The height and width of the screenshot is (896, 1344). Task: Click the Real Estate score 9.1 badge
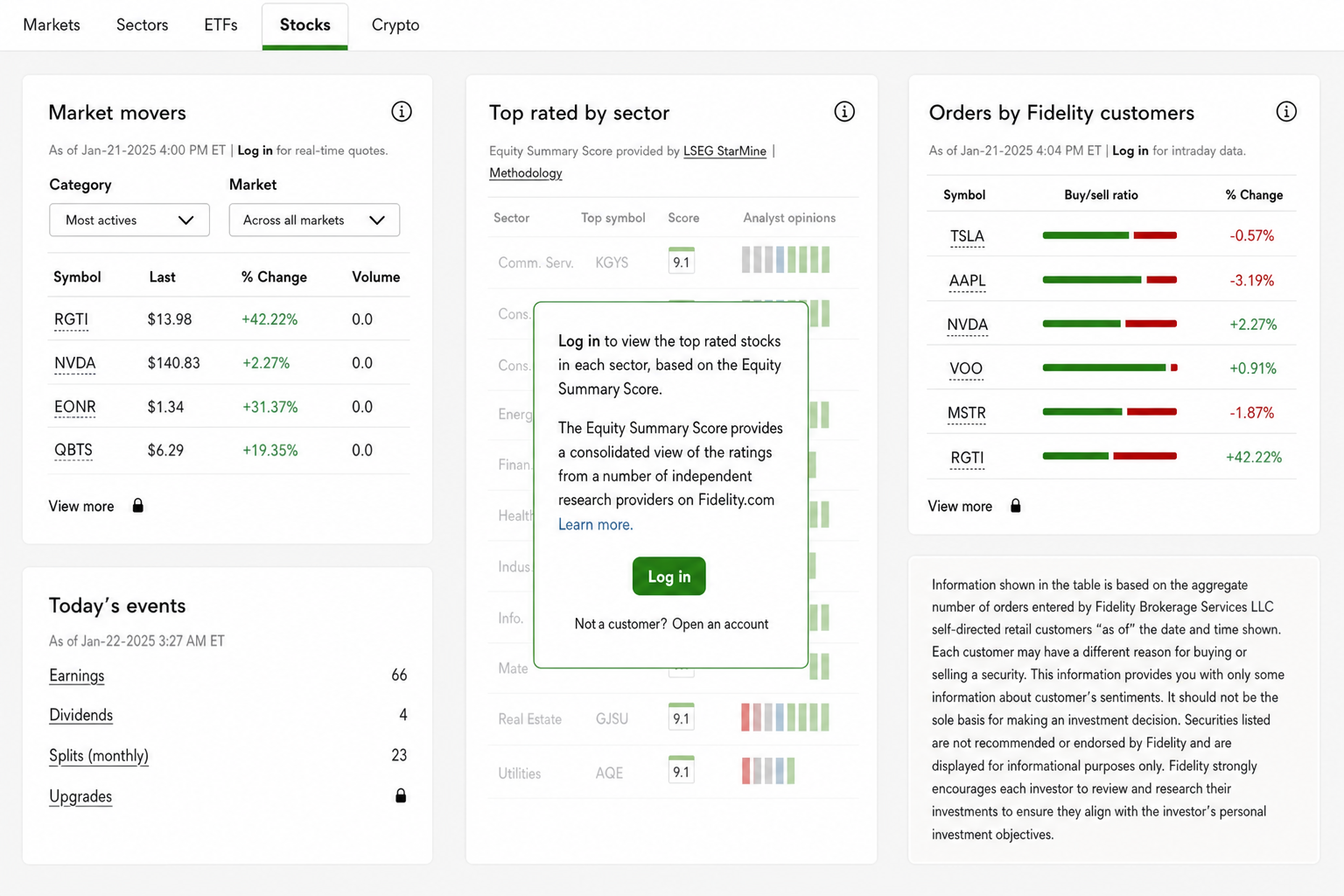coord(681,717)
